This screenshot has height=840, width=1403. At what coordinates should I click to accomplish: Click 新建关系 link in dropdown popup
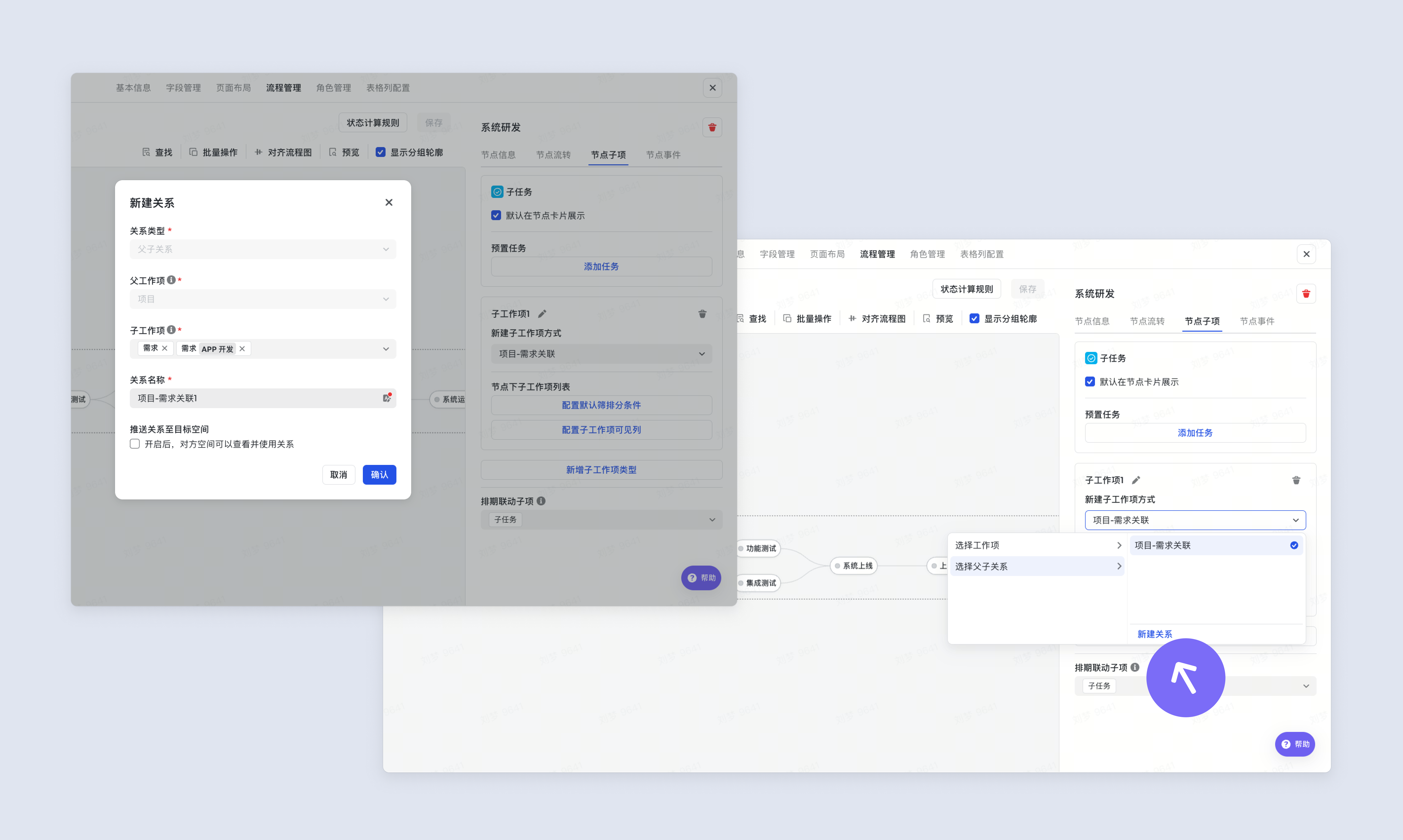coord(1154,634)
